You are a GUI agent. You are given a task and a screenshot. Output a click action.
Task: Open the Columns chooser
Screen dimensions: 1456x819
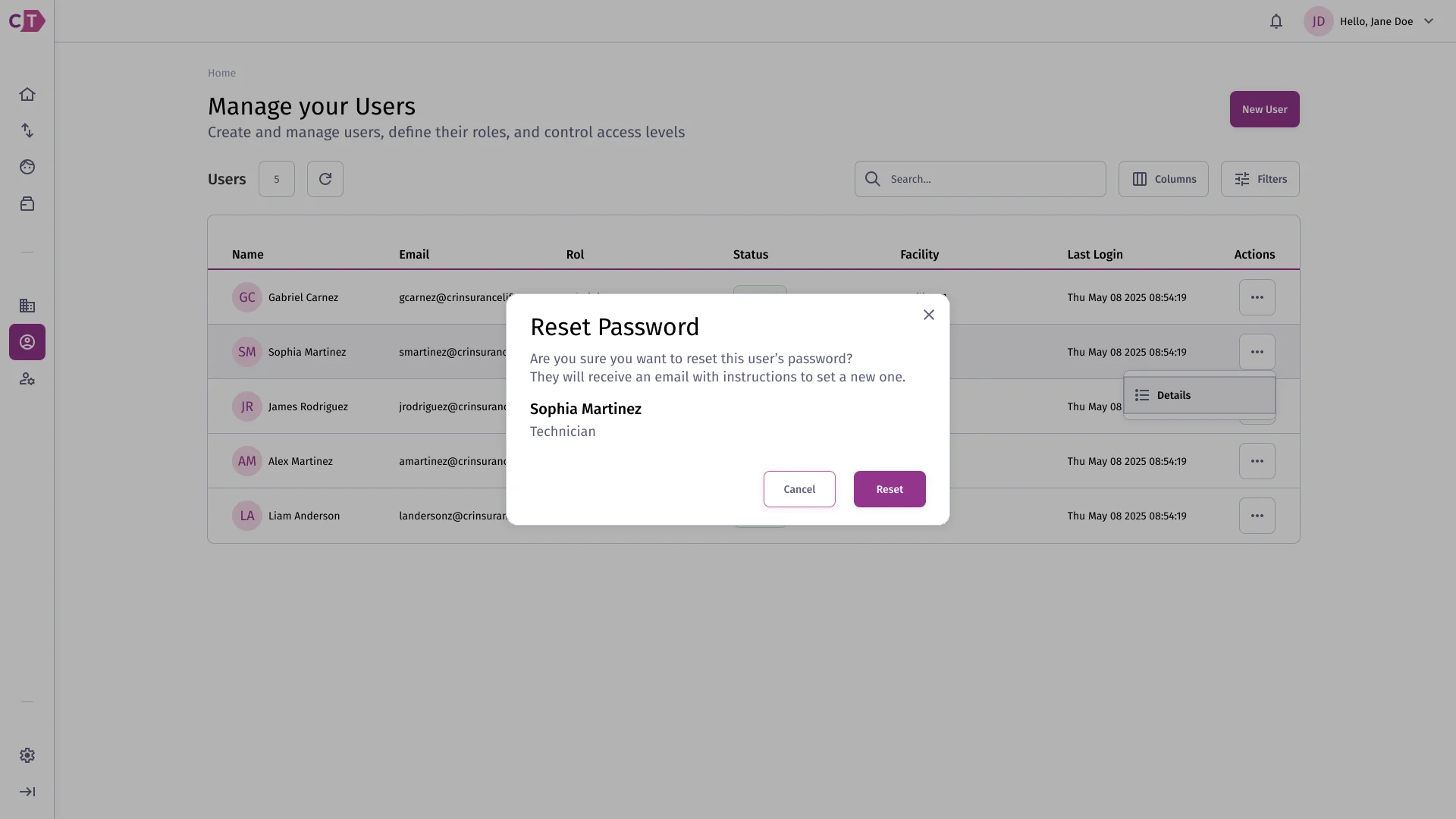coord(1163,179)
